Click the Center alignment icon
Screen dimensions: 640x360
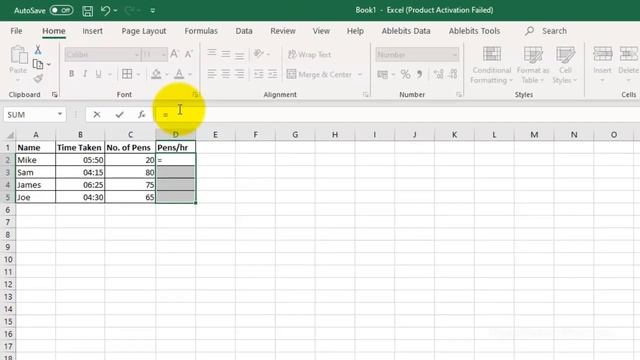[x=226, y=74]
